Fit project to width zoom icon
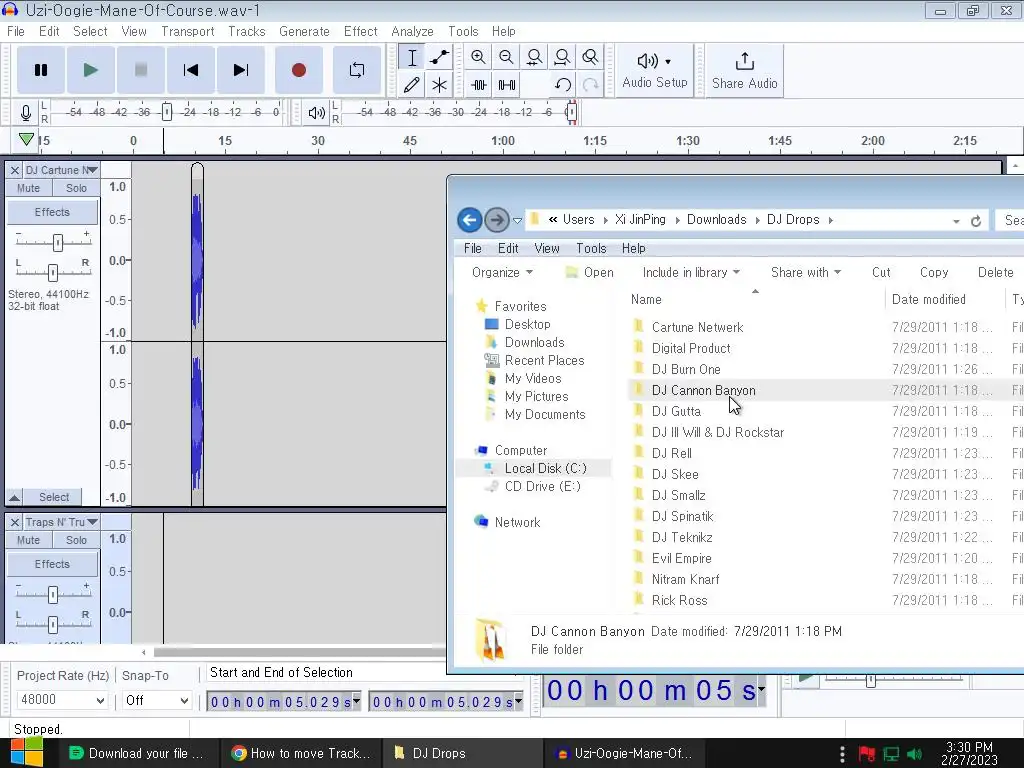This screenshot has height=768, width=1024. (562, 57)
